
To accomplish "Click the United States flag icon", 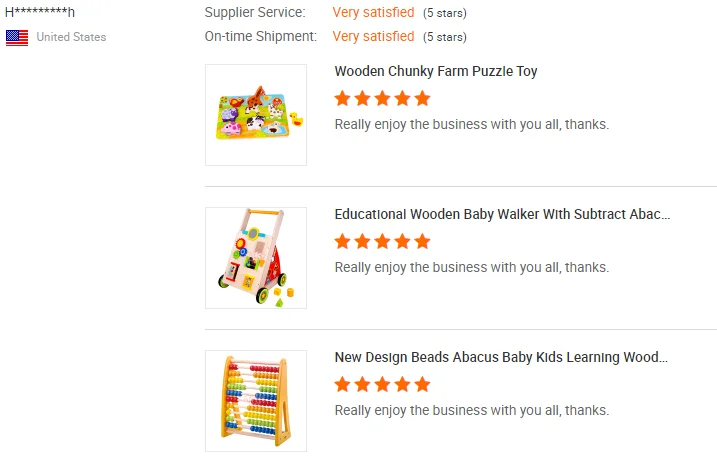I will pos(16,37).
